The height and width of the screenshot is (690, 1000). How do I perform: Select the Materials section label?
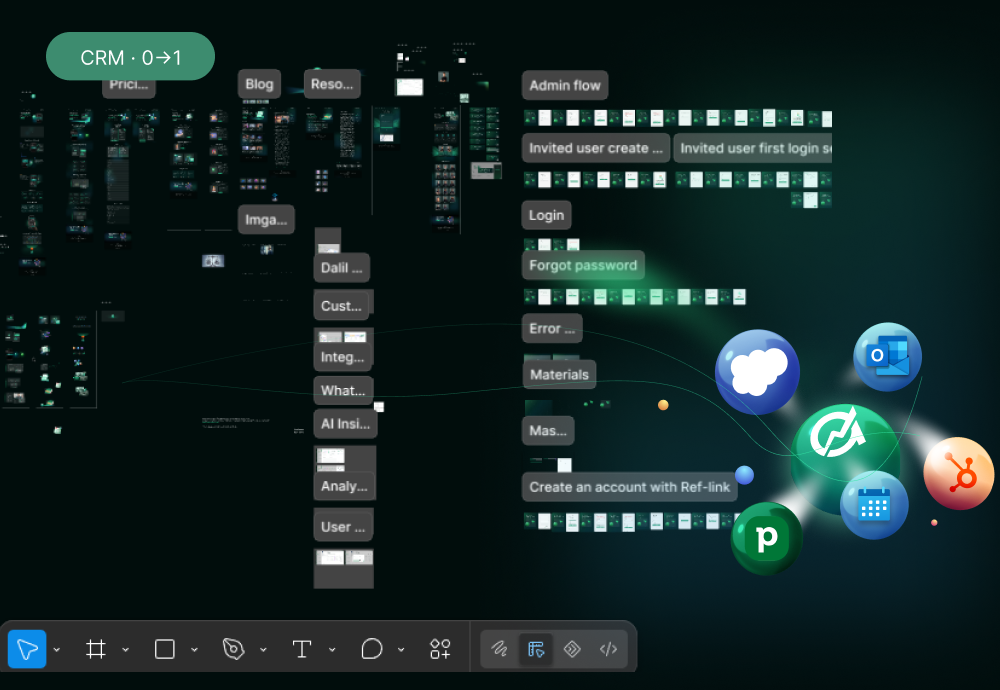click(x=559, y=374)
